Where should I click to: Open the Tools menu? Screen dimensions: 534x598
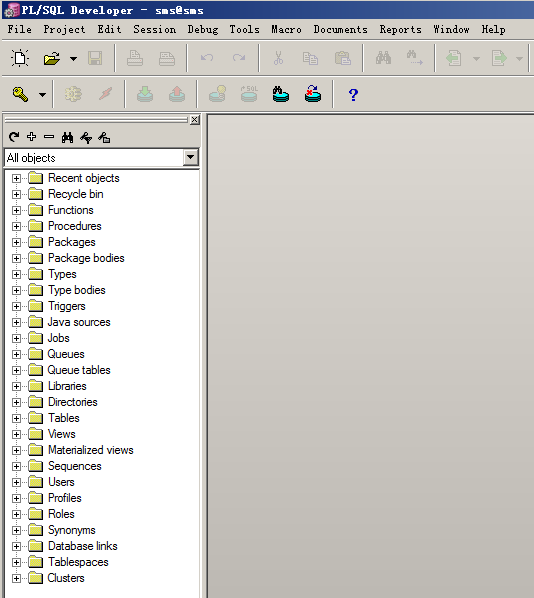pos(244,29)
